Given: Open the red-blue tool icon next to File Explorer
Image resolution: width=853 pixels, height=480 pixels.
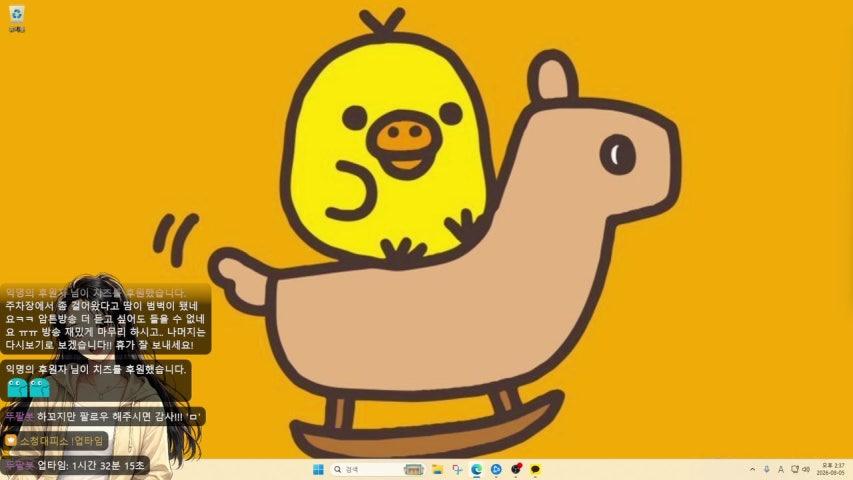Looking at the screenshot, I should coord(457,469).
